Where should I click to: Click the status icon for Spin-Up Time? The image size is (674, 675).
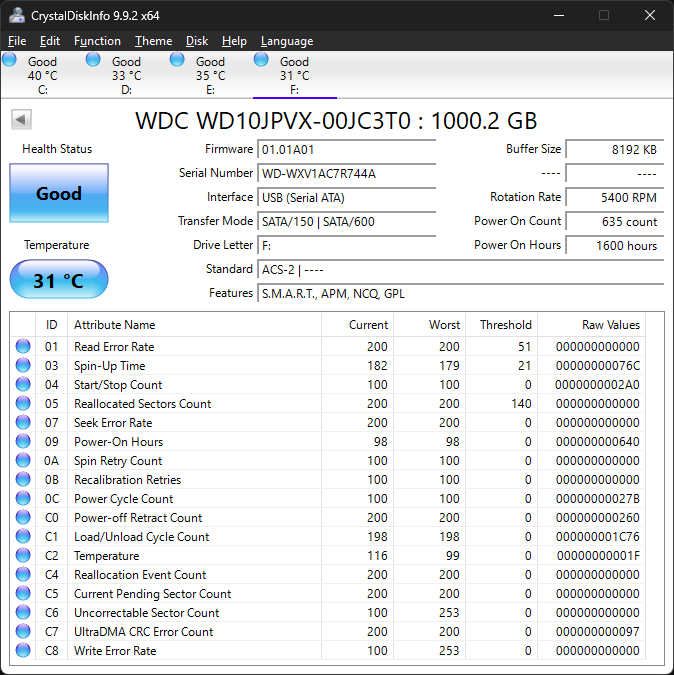click(x=23, y=365)
